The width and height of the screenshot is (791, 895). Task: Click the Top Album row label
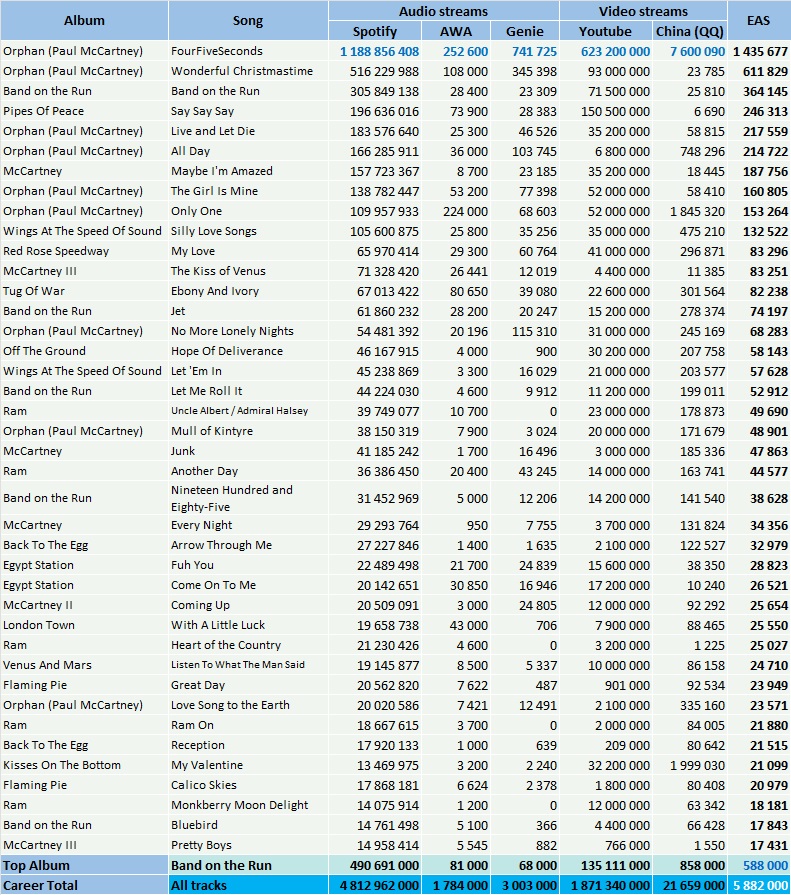[84, 865]
